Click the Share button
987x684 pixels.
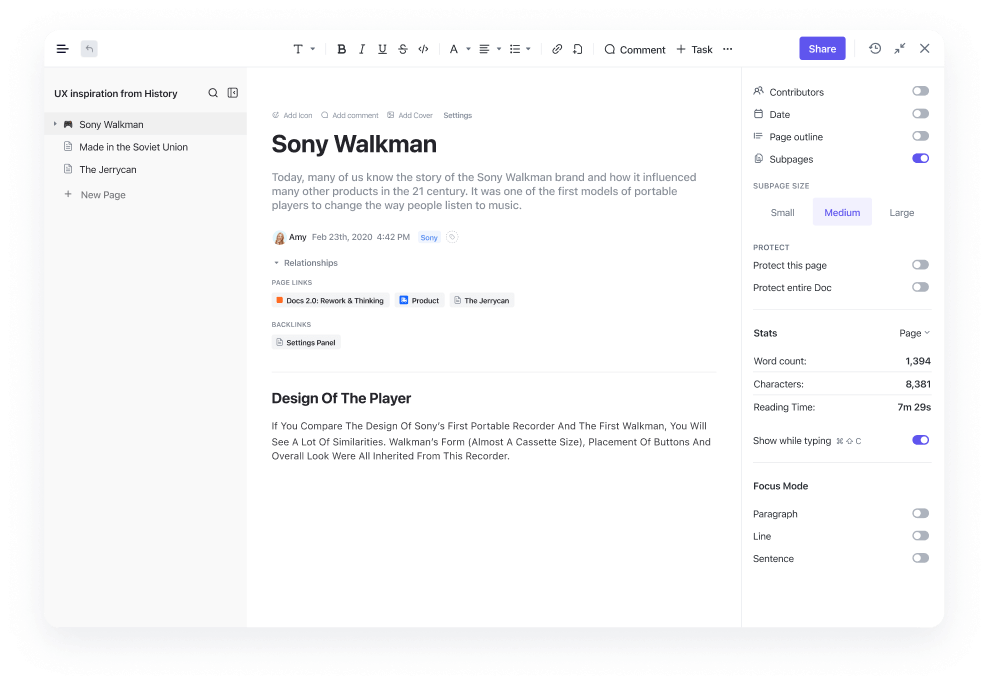point(821,48)
